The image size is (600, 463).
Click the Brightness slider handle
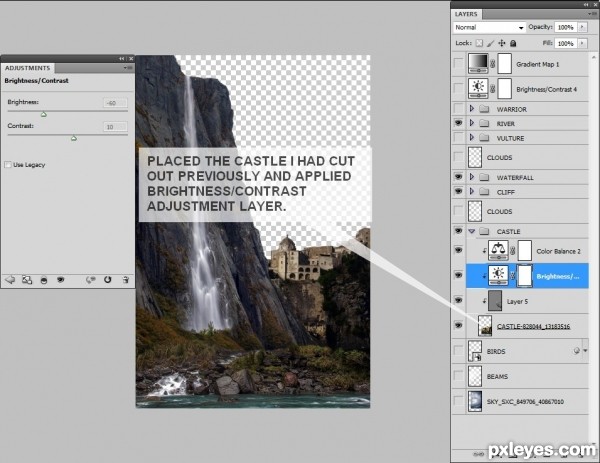pyautogui.click(x=44, y=114)
